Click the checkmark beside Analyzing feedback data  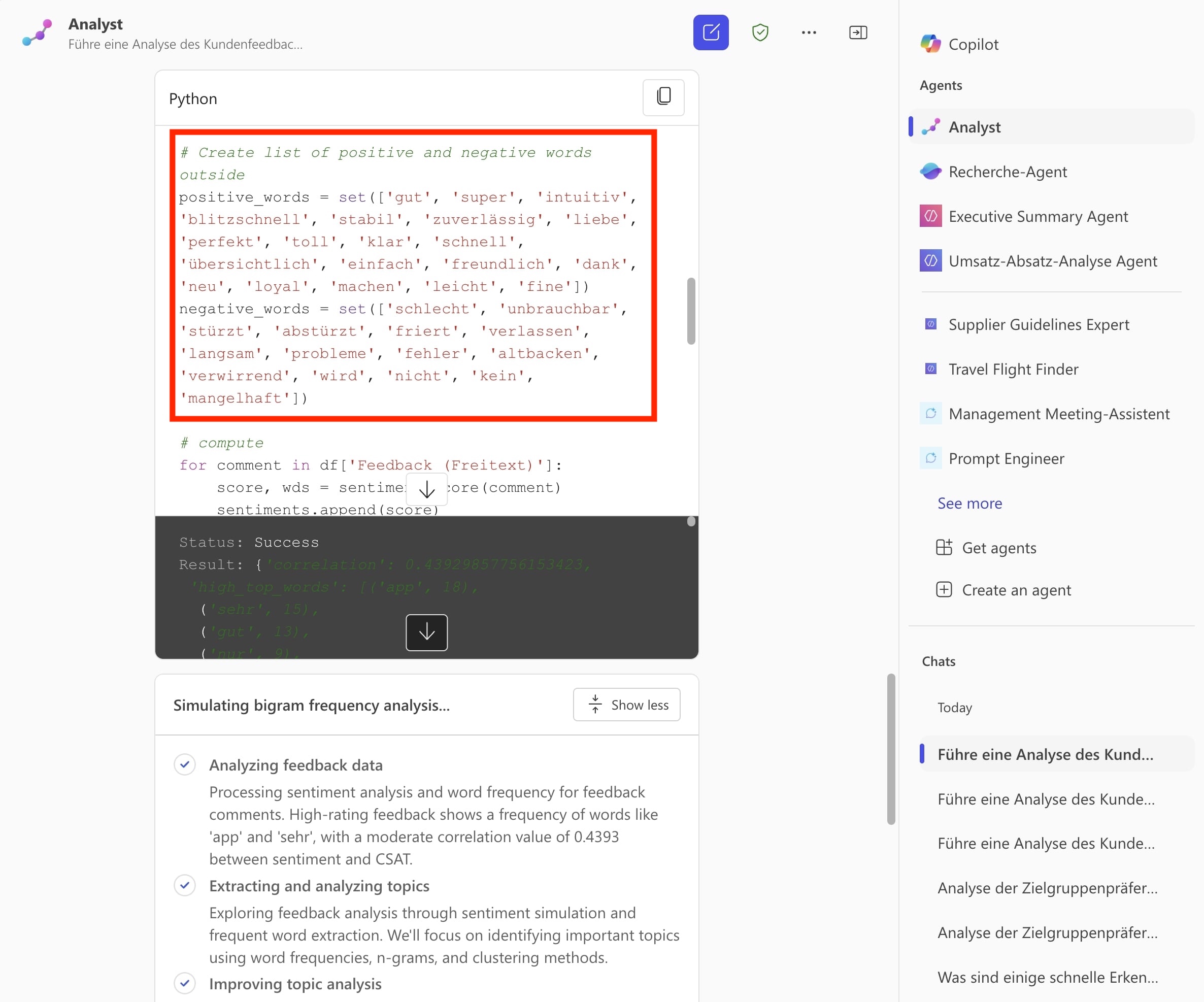(185, 764)
